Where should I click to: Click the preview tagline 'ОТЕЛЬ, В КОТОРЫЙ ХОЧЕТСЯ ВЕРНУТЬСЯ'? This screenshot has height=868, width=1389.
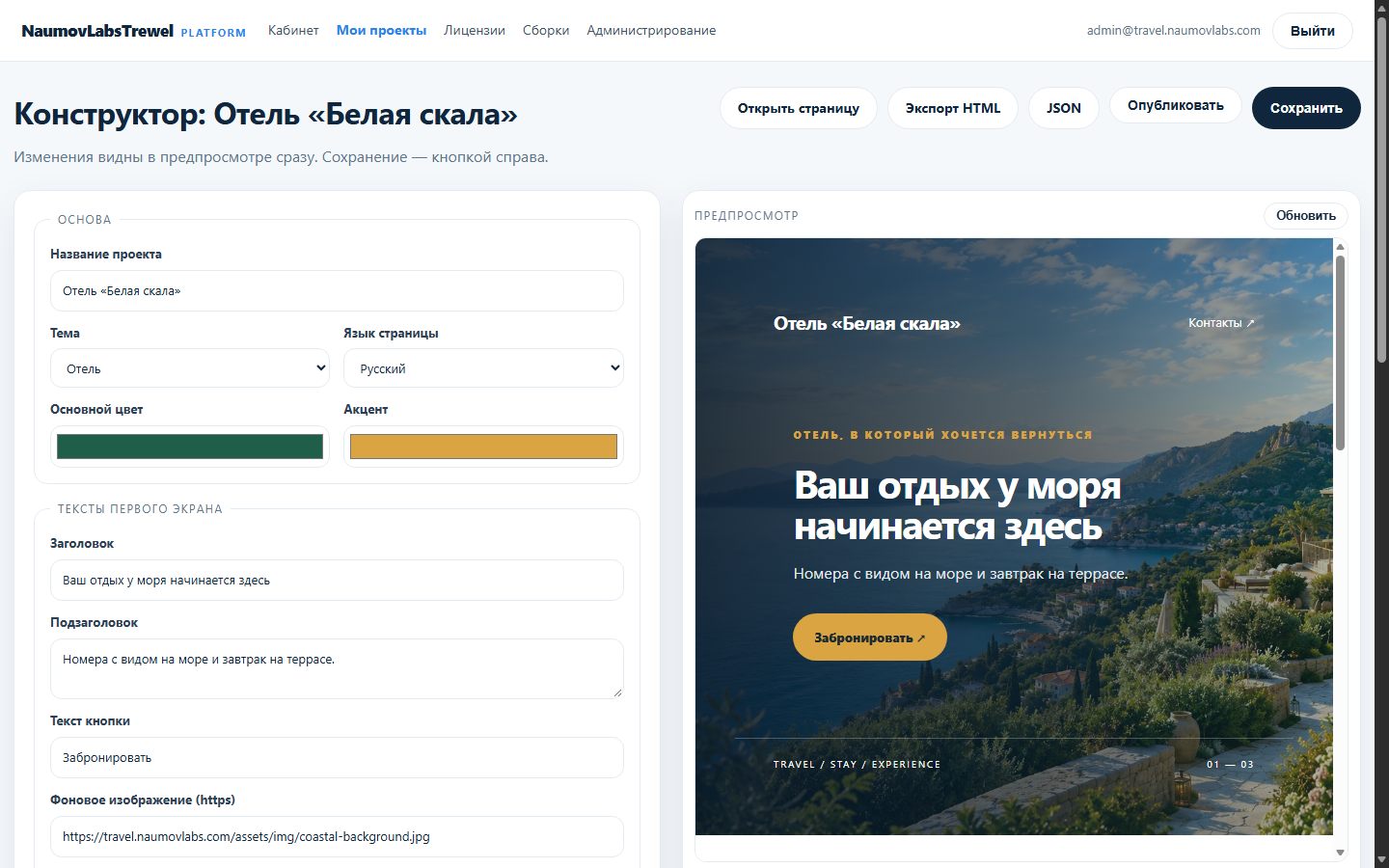tap(942, 435)
